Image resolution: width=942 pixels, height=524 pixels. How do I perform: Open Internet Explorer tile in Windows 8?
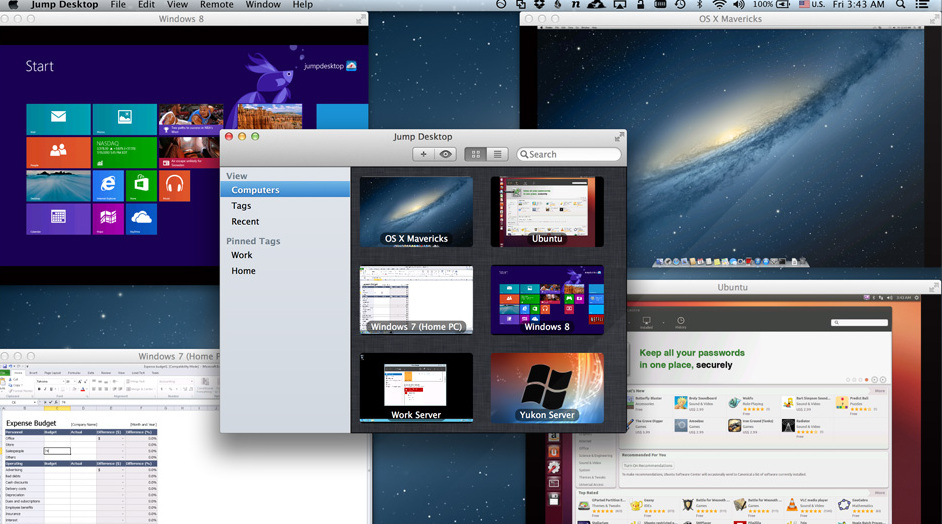coord(108,185)
